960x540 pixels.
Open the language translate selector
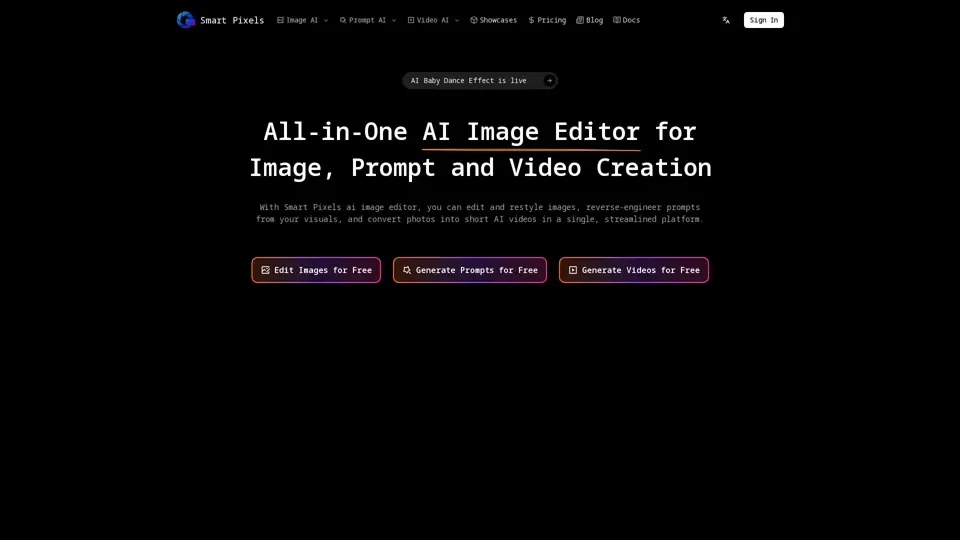pos(726,20)
